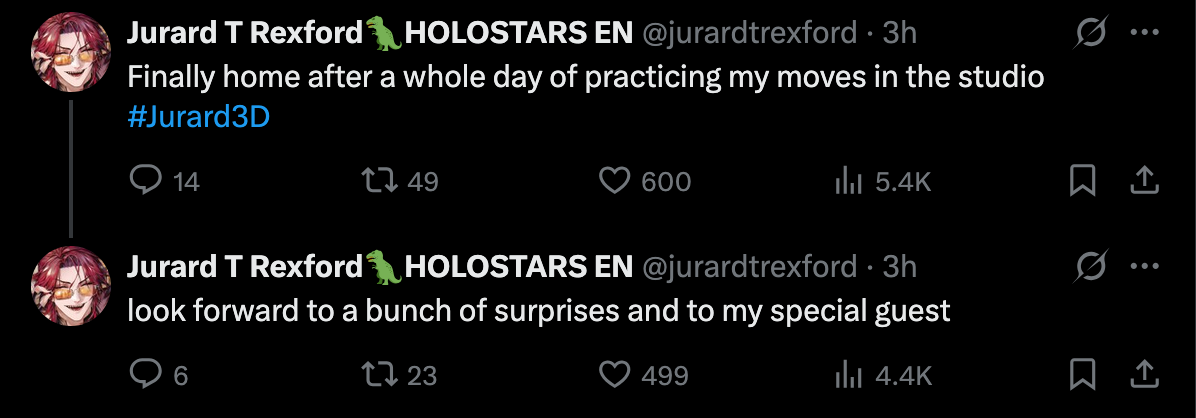Reply to the 'Finally home' tweet

point(147,181)
